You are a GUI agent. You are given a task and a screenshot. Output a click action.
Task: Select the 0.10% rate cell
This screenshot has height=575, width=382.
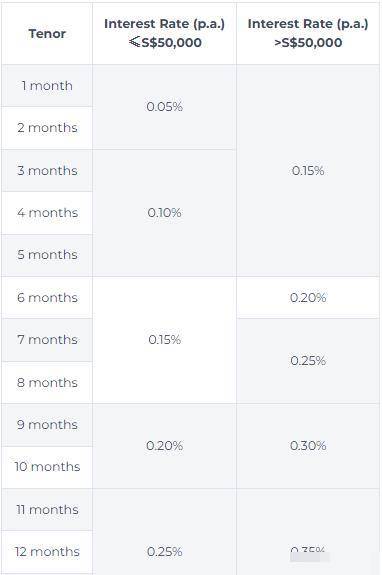coord(164,213)
